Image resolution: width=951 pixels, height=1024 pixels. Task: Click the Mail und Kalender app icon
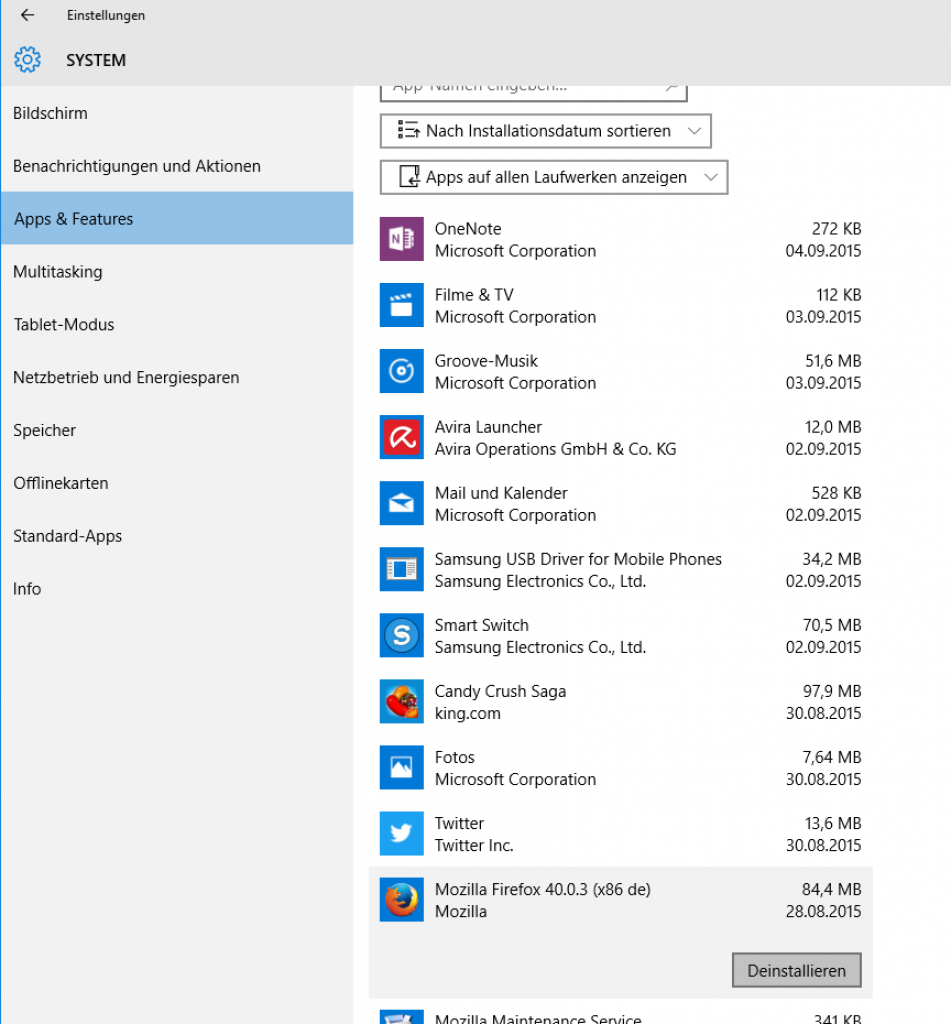tap(402, 503)
